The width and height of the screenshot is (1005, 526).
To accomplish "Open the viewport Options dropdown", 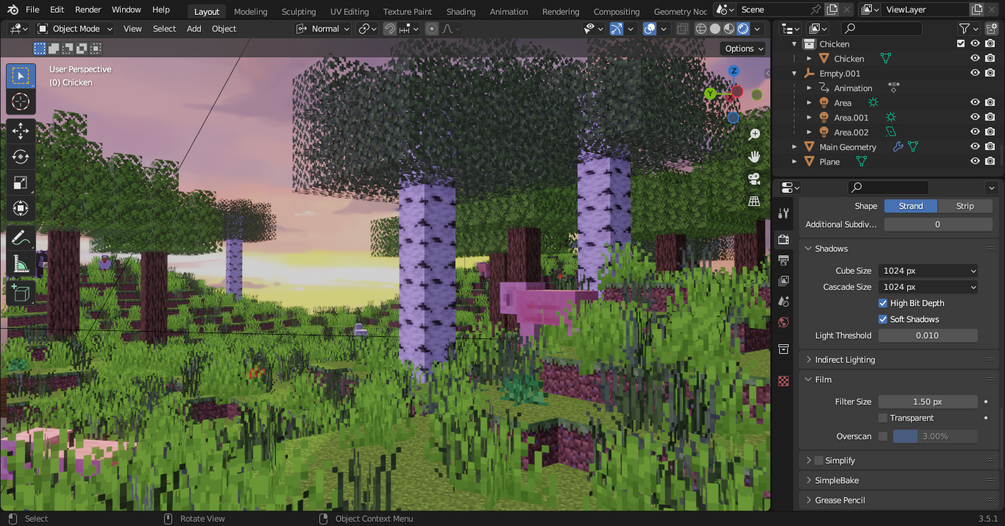I will click(x=744, y=49).
